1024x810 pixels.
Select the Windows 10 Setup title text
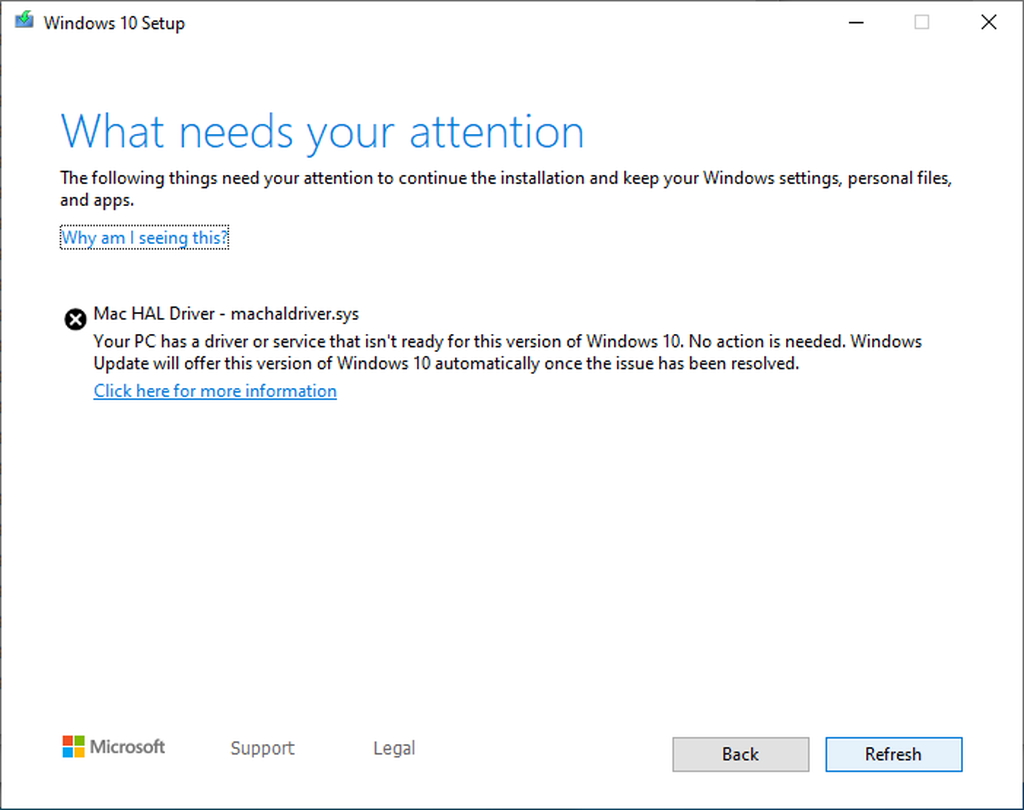pos(113,22)
